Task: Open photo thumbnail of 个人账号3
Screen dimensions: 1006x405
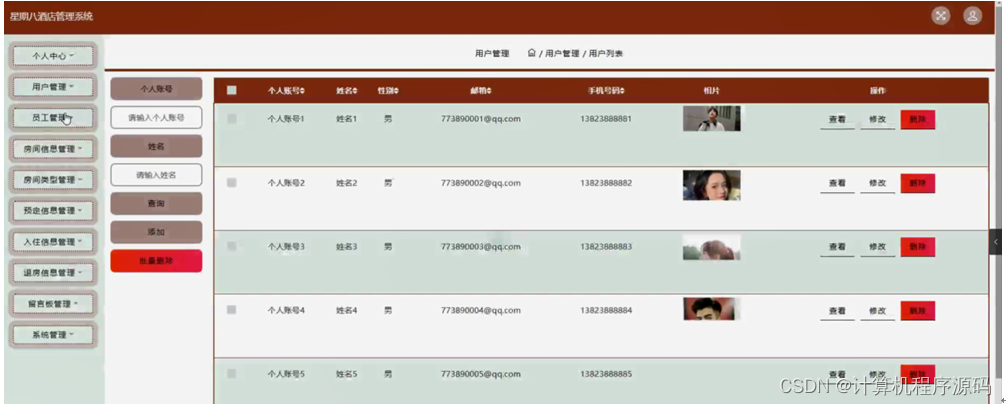Action: click(x=712, y=247)
